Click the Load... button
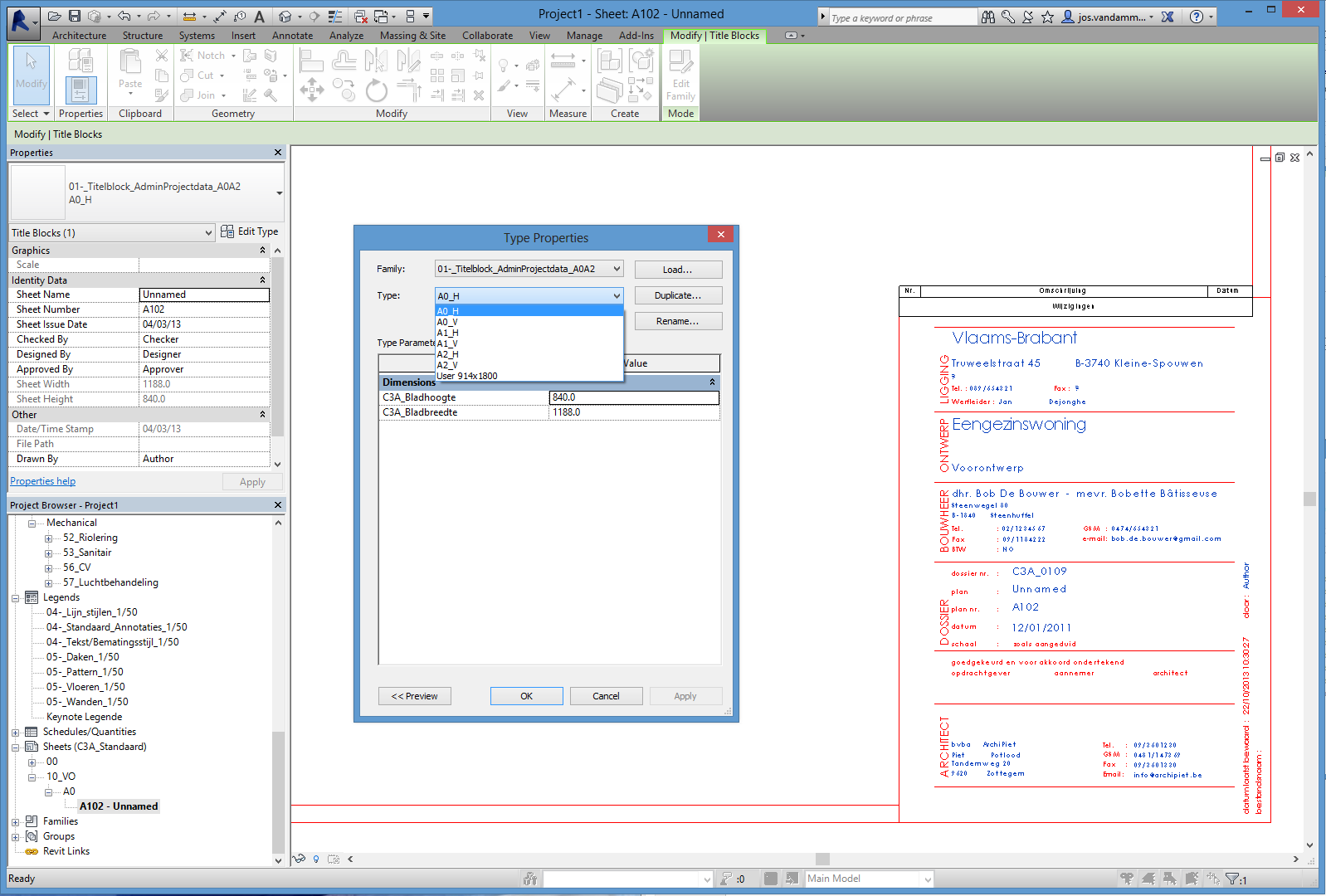 pos(678,270)
